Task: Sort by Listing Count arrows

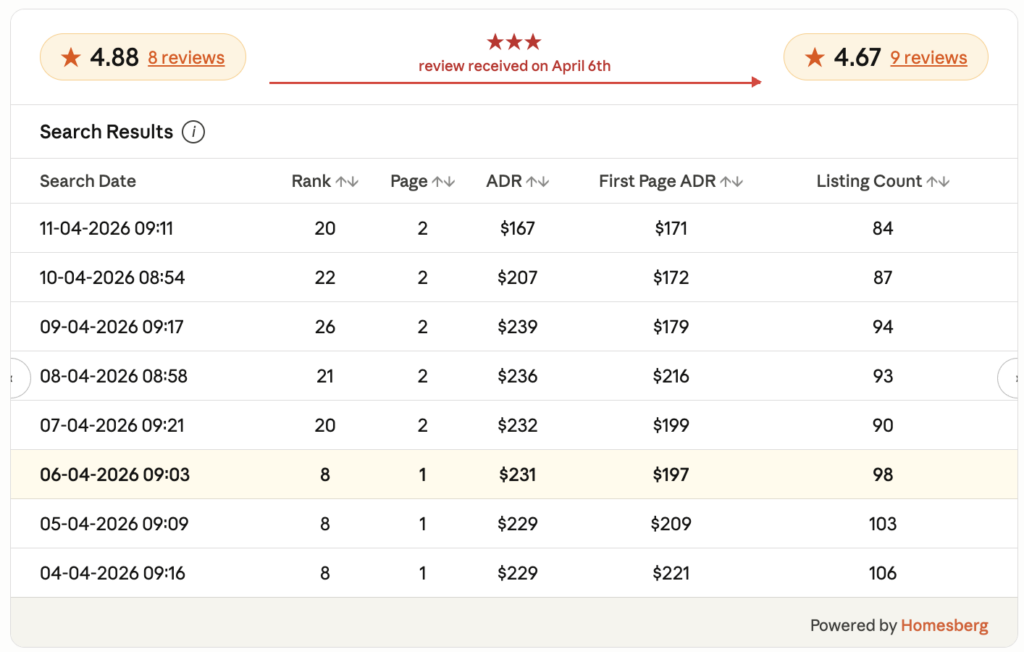Action: (x=938, y=182)
